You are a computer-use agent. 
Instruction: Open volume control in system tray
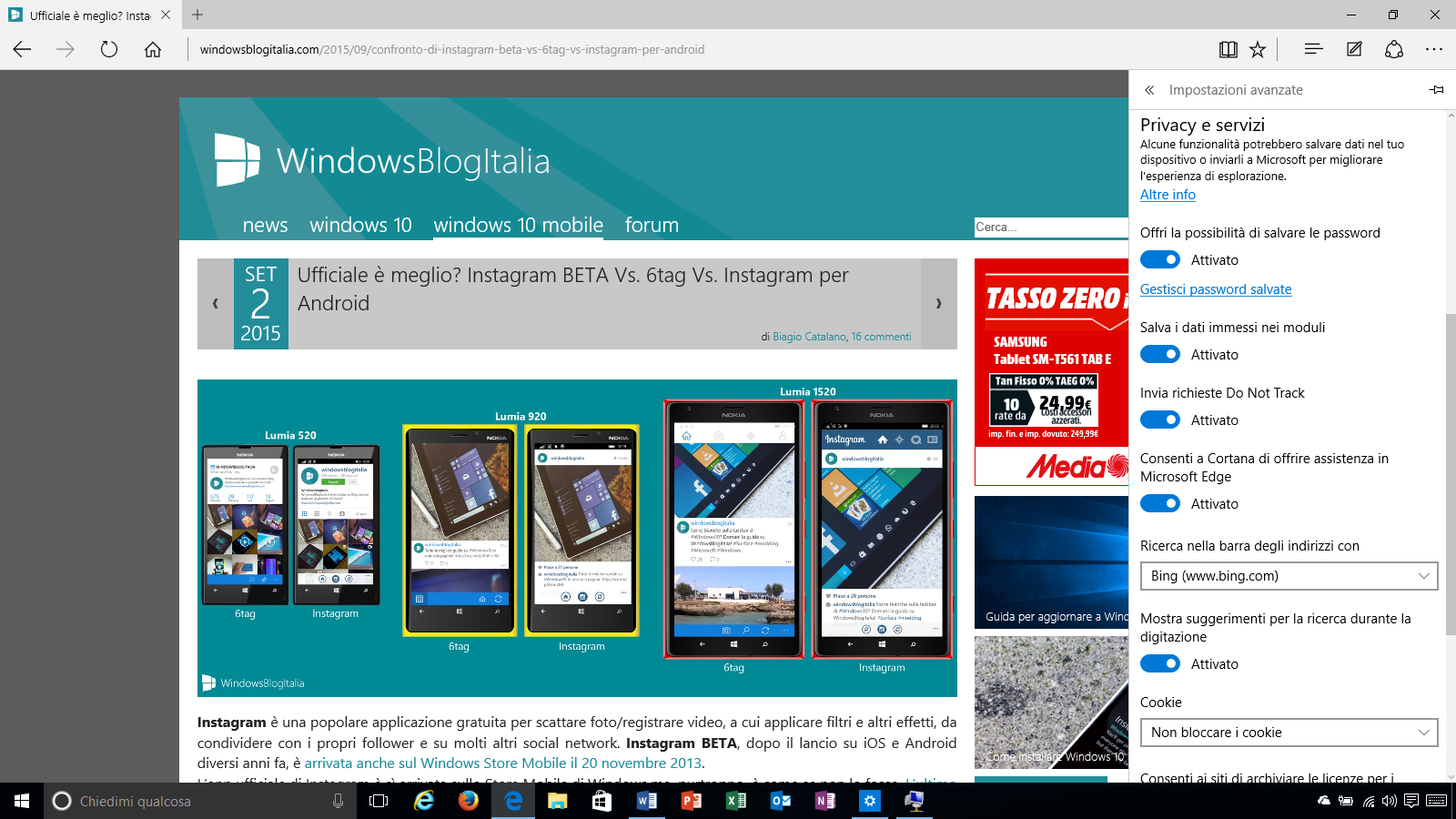click(x=1389, y=801)
